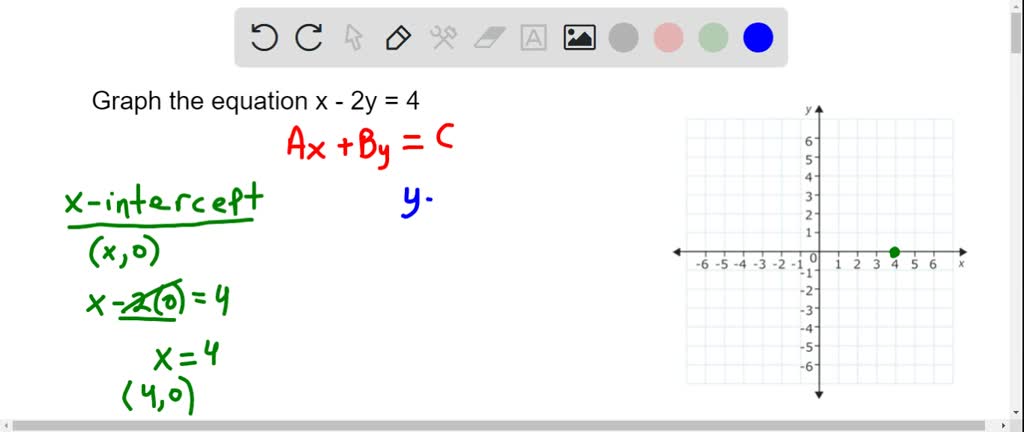Open the tools wrench icon

click(443, 38)
